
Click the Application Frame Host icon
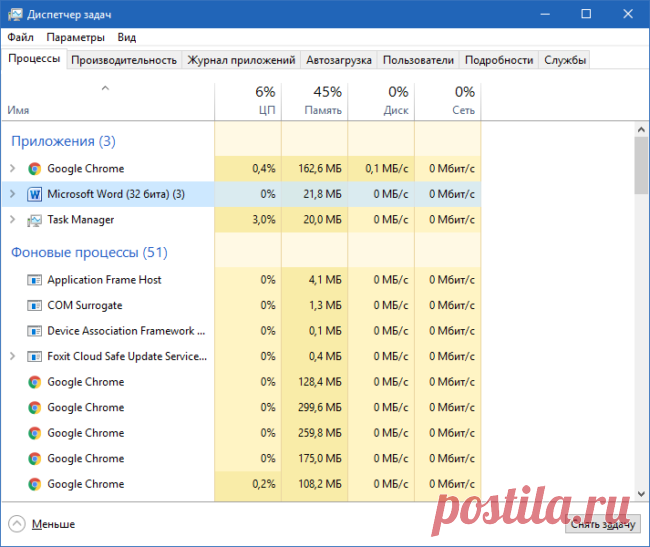[x=35, y=281]
